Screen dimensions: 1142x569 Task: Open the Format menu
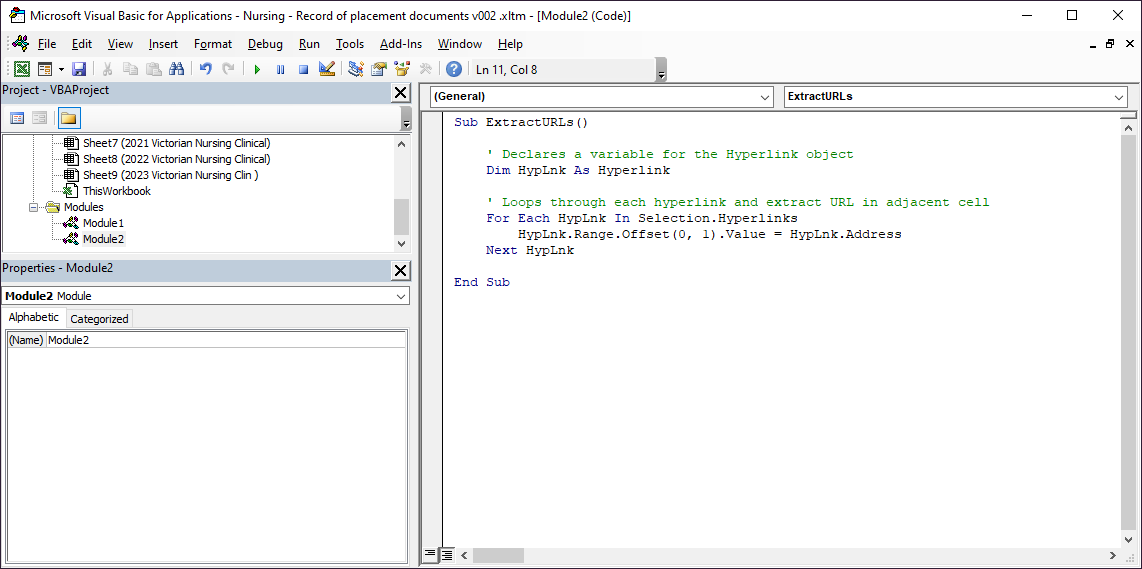coord(213,44)
